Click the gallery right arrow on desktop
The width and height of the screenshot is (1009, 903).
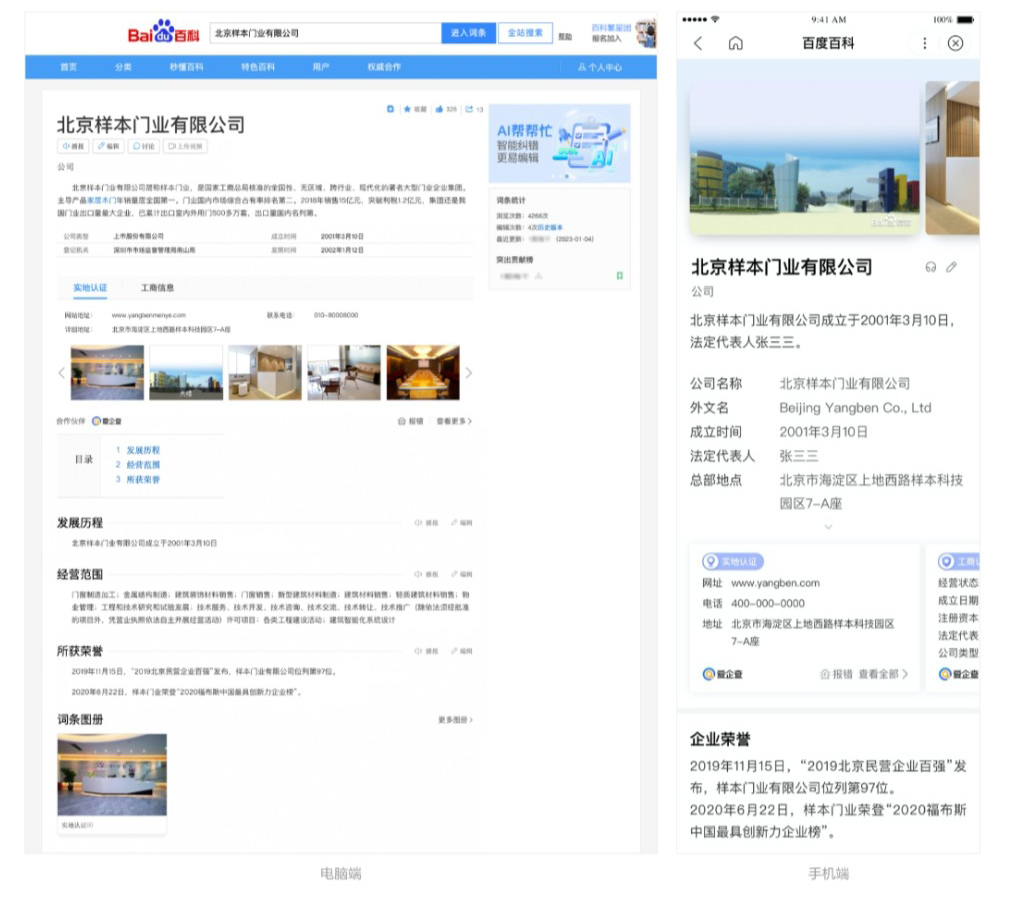(469, 373)
